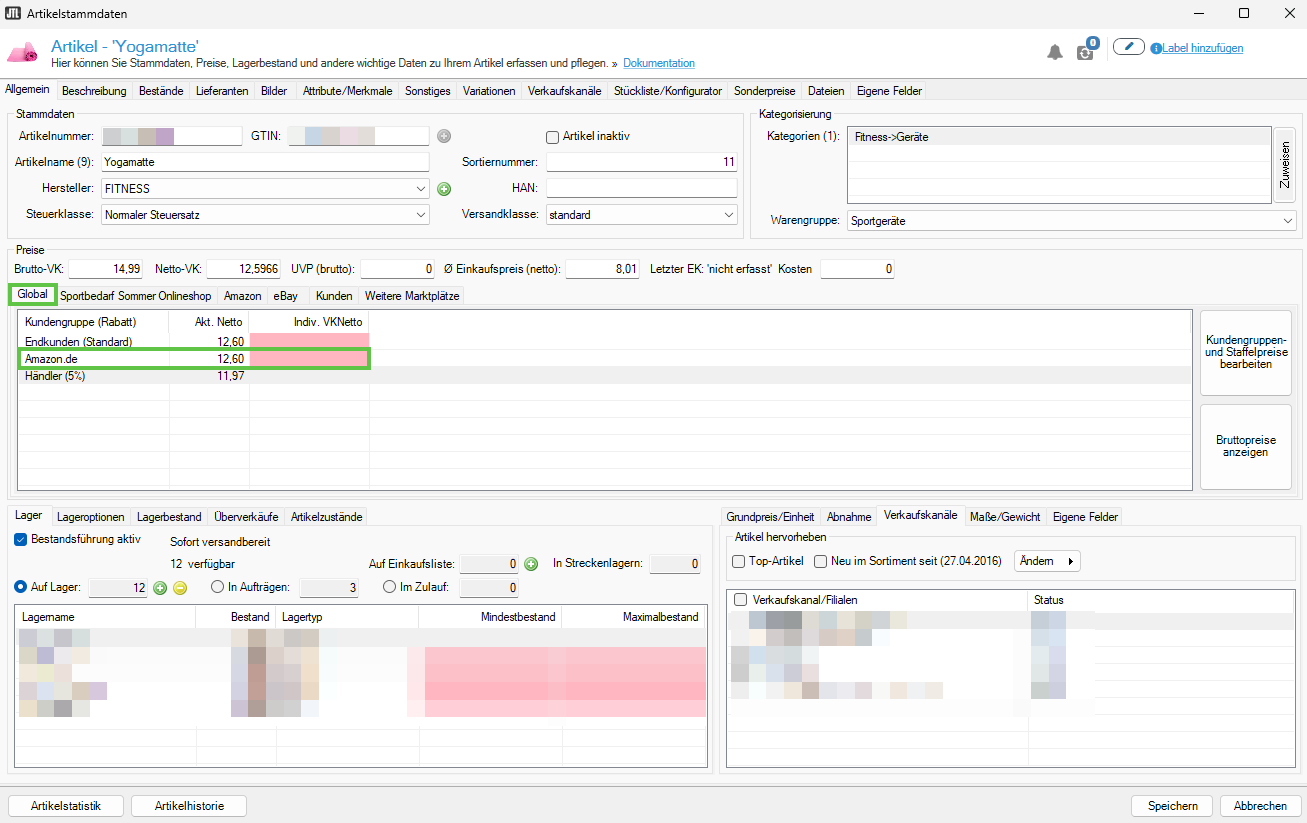Click the sync icon with badge
The width and height of the screenshot is (1307, 823).
pyautogui.click(x=1086, y=50)
